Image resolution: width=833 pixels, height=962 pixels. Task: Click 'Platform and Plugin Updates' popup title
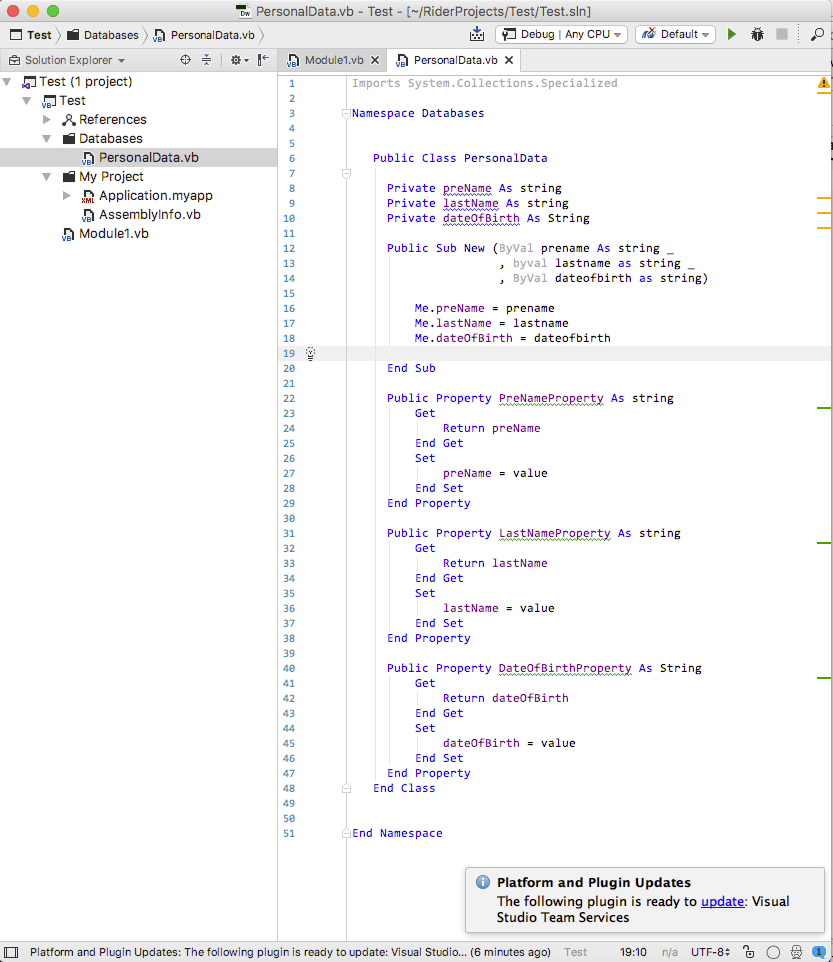(594, 882)
